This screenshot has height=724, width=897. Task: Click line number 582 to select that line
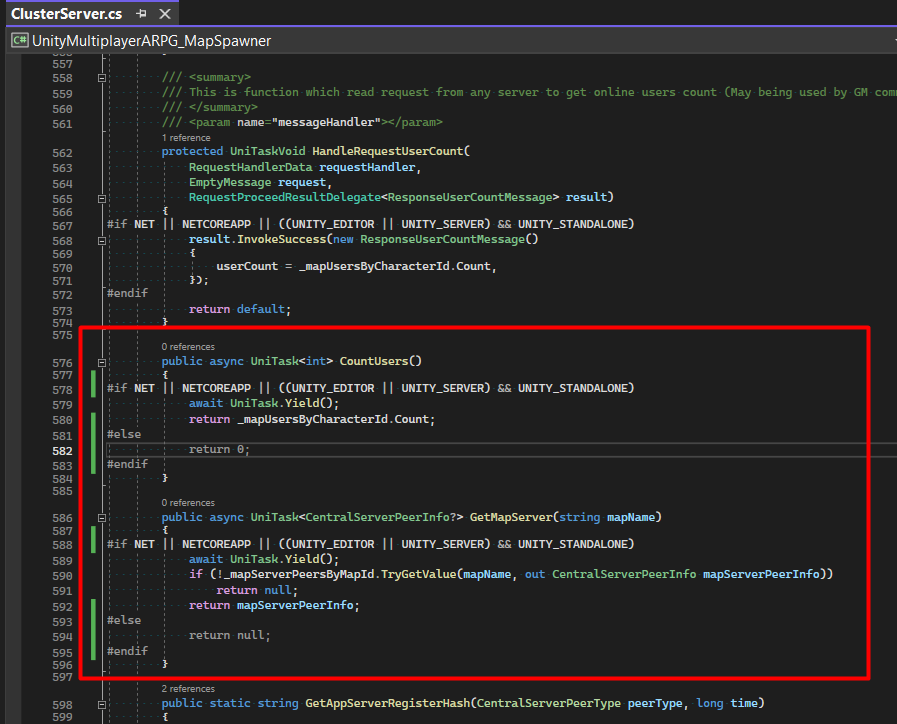[x=60, y=450]
